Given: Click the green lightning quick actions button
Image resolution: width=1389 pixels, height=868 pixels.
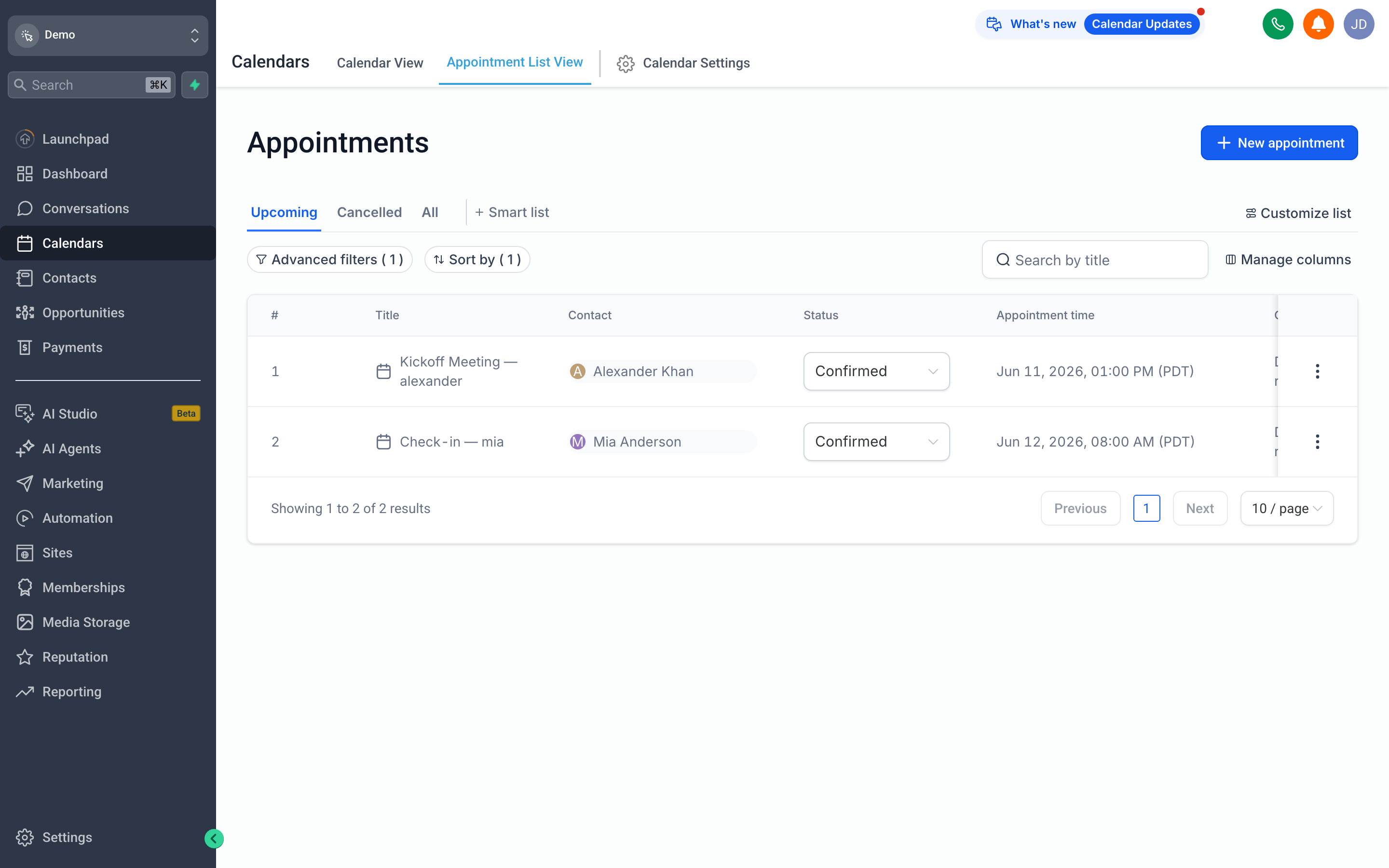Looking at the screenshot, I should (x=194, y=85).
